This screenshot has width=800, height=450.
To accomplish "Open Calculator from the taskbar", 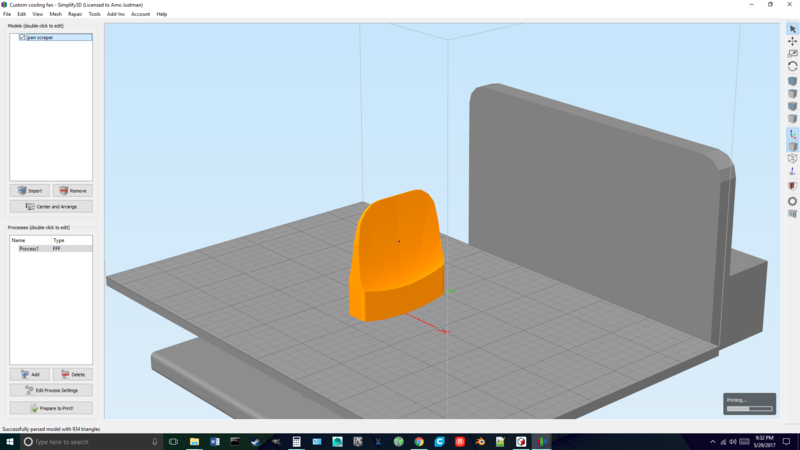I will 296,442.
